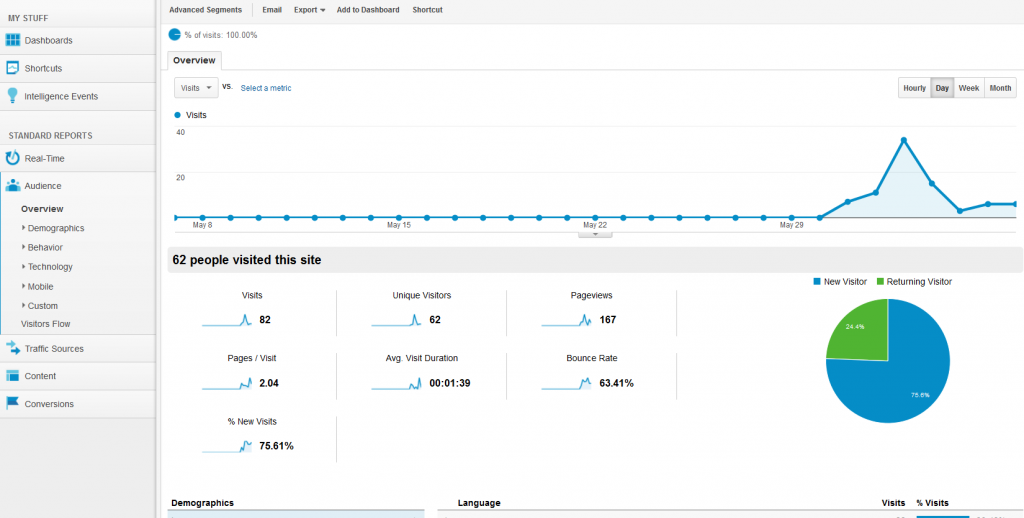Click the Traffic Sources arrows icon
Viewport: 1024px width, 518px height.
coord(13,348)
